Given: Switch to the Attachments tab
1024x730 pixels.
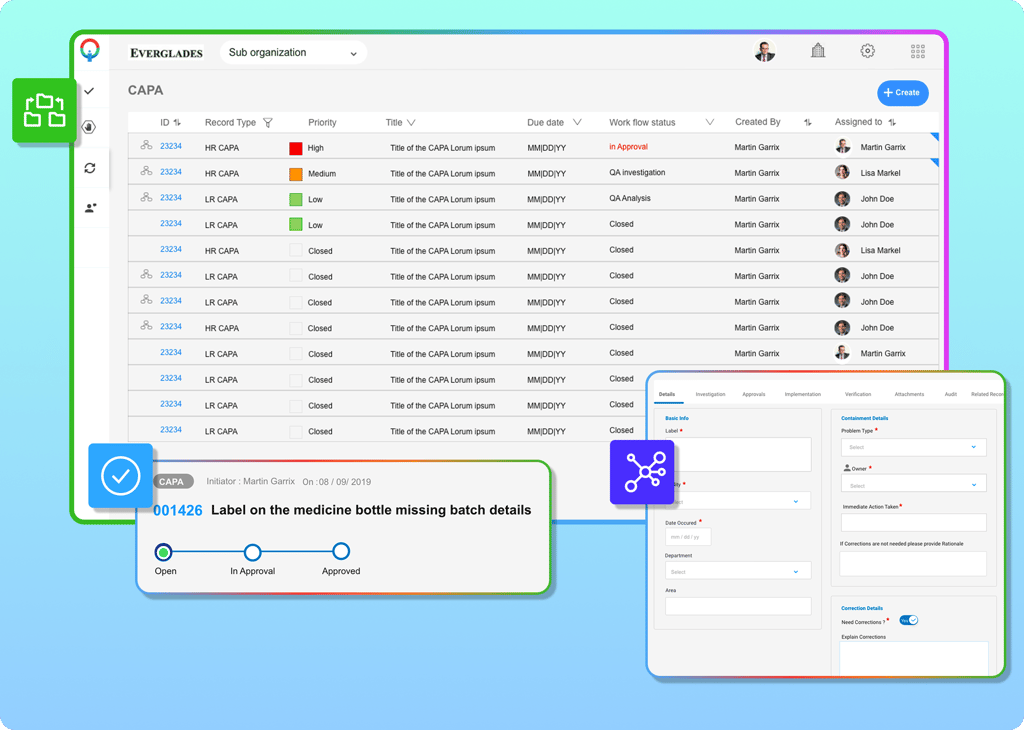Looking at the screenshot, I should [x=909, y=394].
